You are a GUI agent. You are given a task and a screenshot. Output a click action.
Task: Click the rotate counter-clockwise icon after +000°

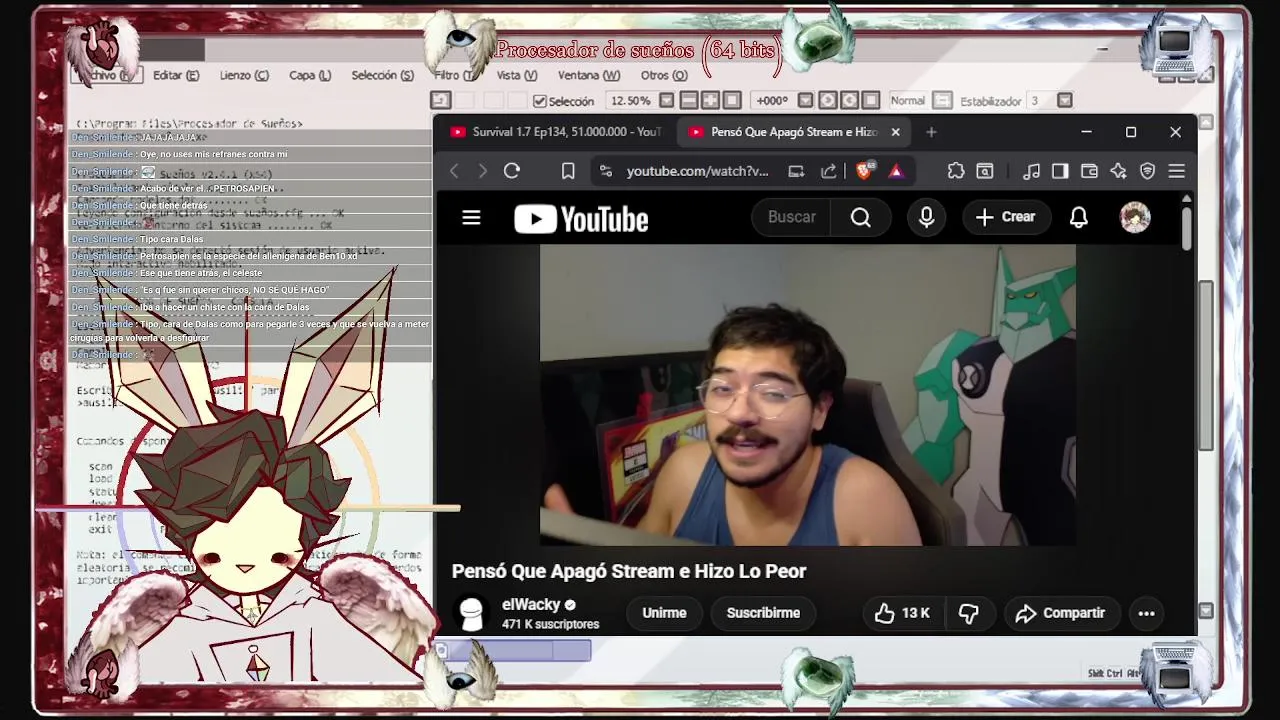click(828, 100)
